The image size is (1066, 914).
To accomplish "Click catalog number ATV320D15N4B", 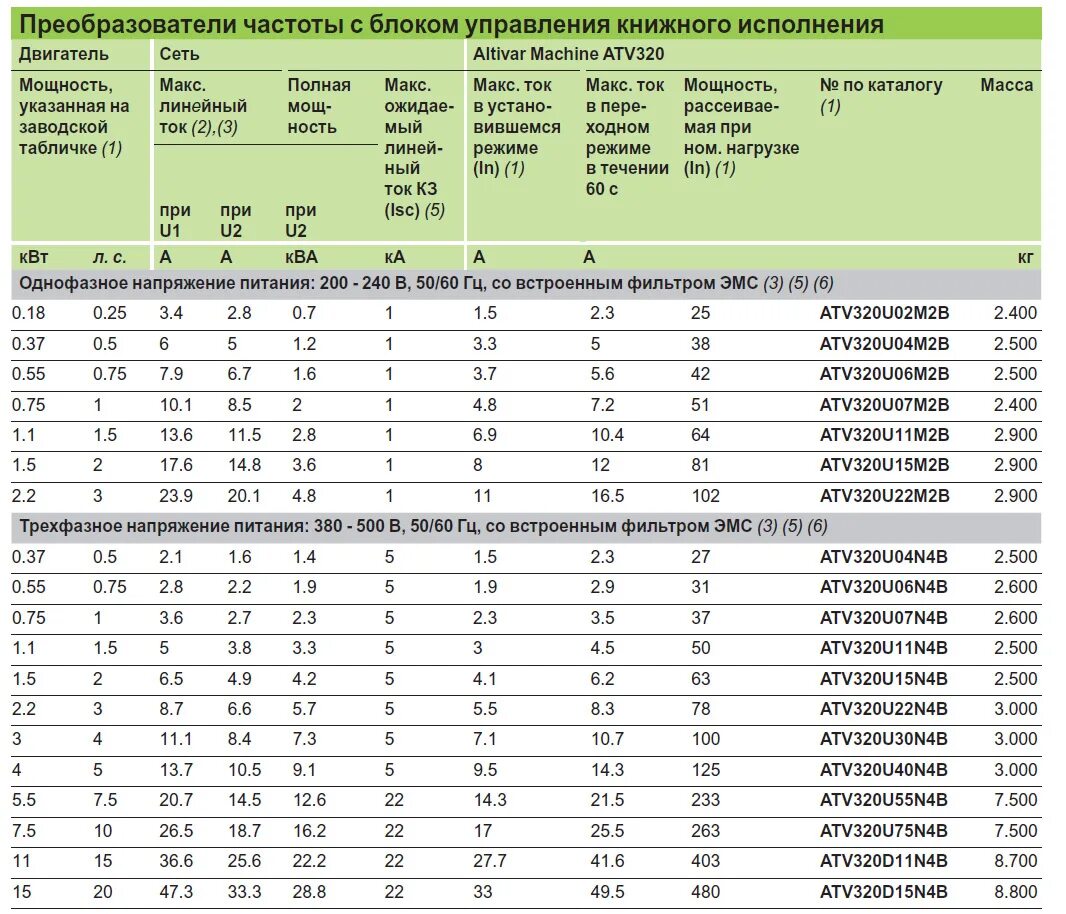I will 883,892.
